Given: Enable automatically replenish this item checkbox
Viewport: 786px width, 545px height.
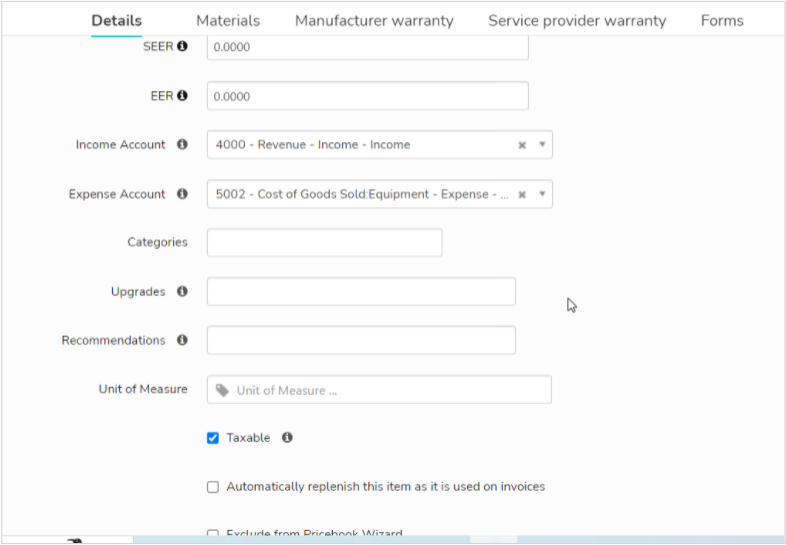Looking at the screenshot, I should click(213, 487).
